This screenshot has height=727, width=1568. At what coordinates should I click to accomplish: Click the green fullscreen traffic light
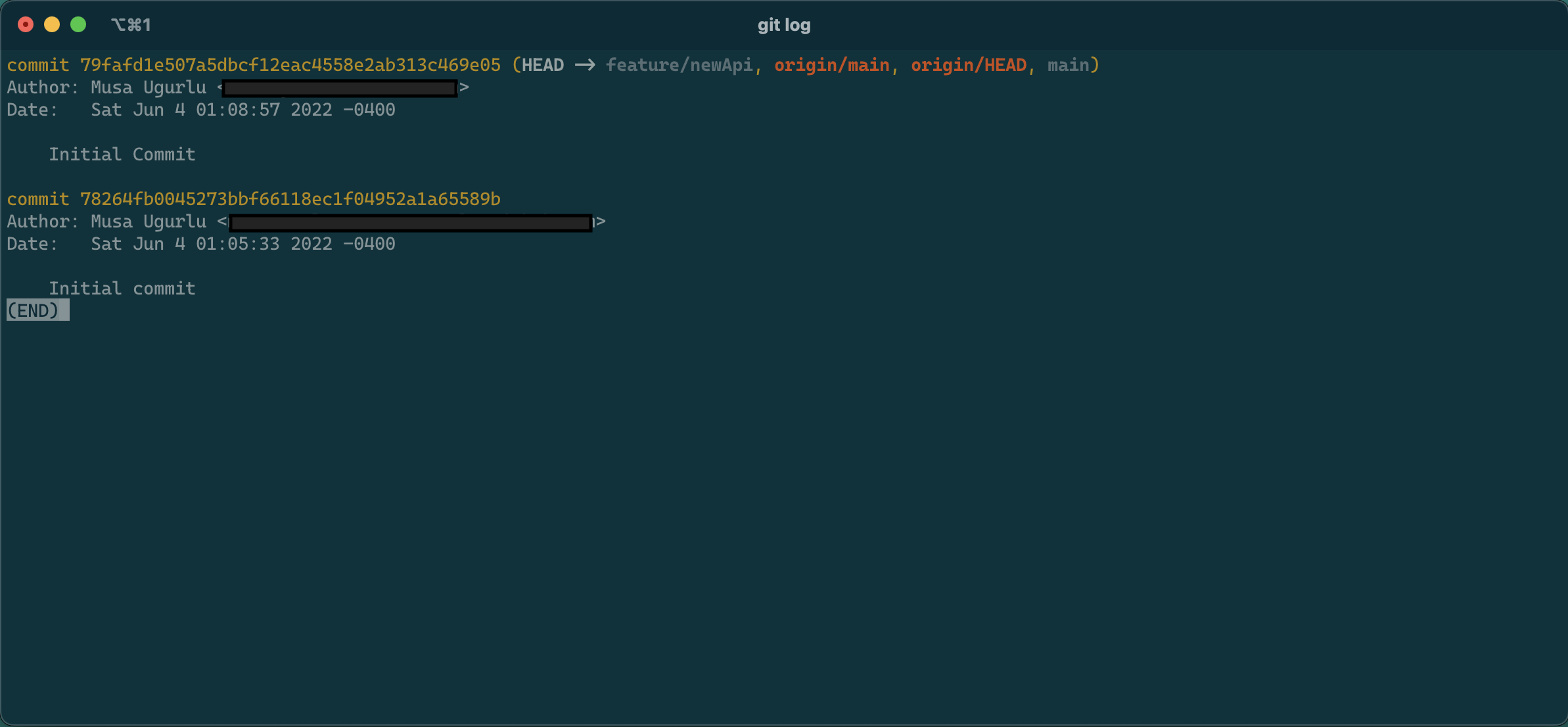pyautogui.click(x=78, y=24)
